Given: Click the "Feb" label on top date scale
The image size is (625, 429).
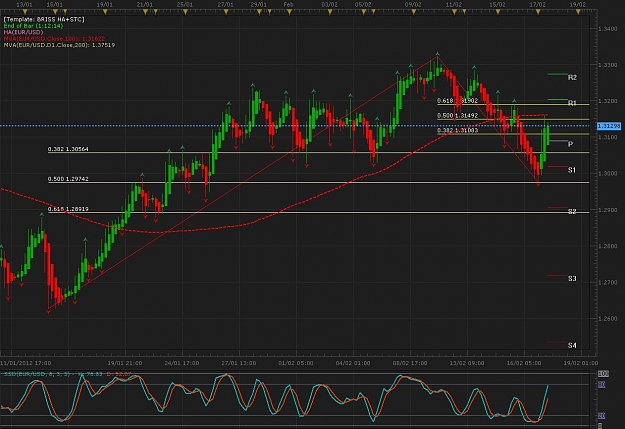Looking at the screenshot, I should pyautogui.click(x=289, y=4).
